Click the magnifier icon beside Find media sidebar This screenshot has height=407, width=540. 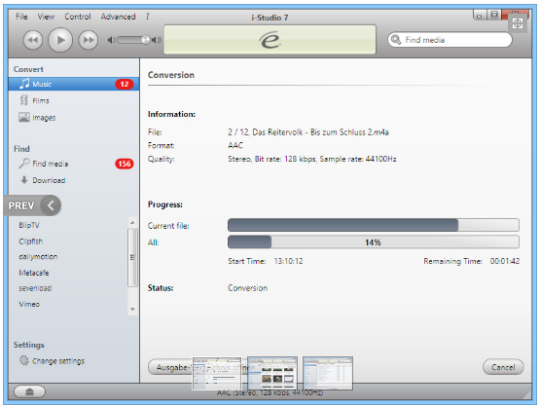[24, 163]
